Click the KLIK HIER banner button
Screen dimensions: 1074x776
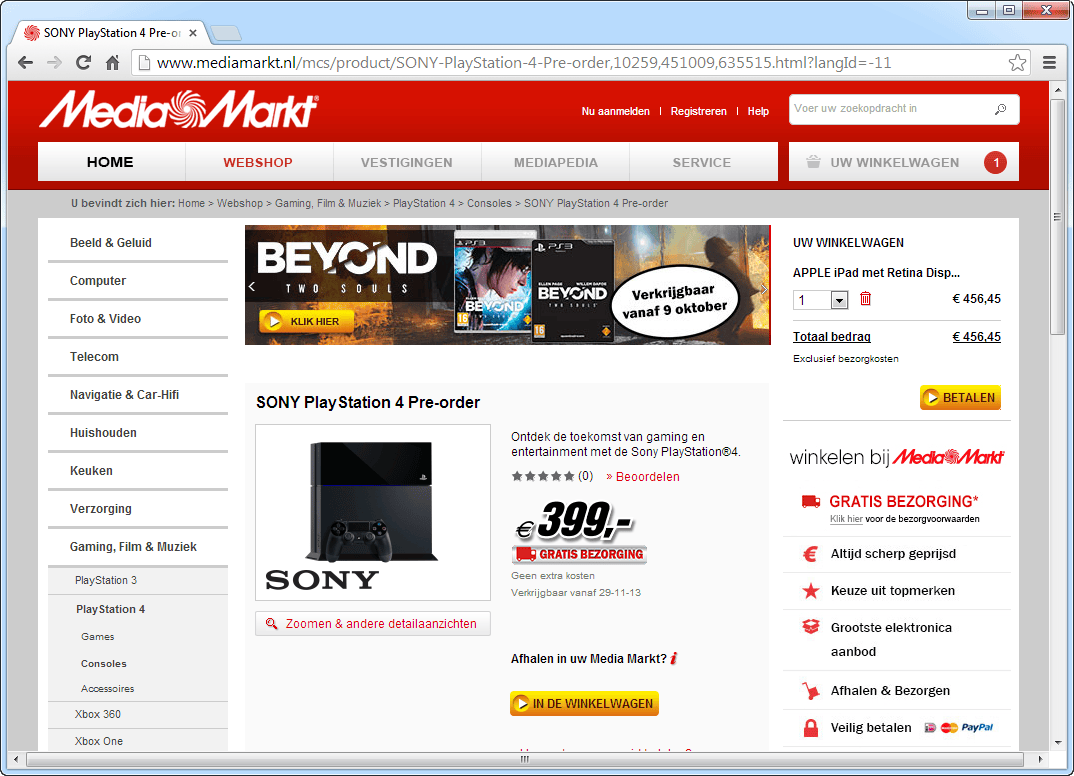click(306, 321)
